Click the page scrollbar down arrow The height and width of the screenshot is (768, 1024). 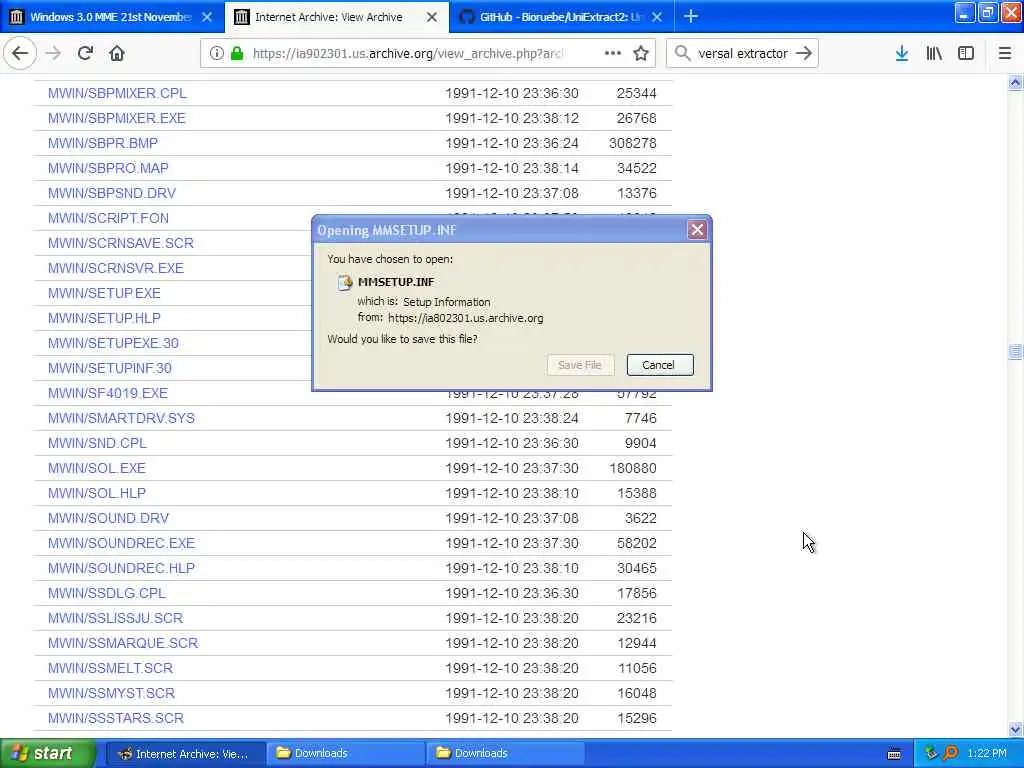point(1015,729)
